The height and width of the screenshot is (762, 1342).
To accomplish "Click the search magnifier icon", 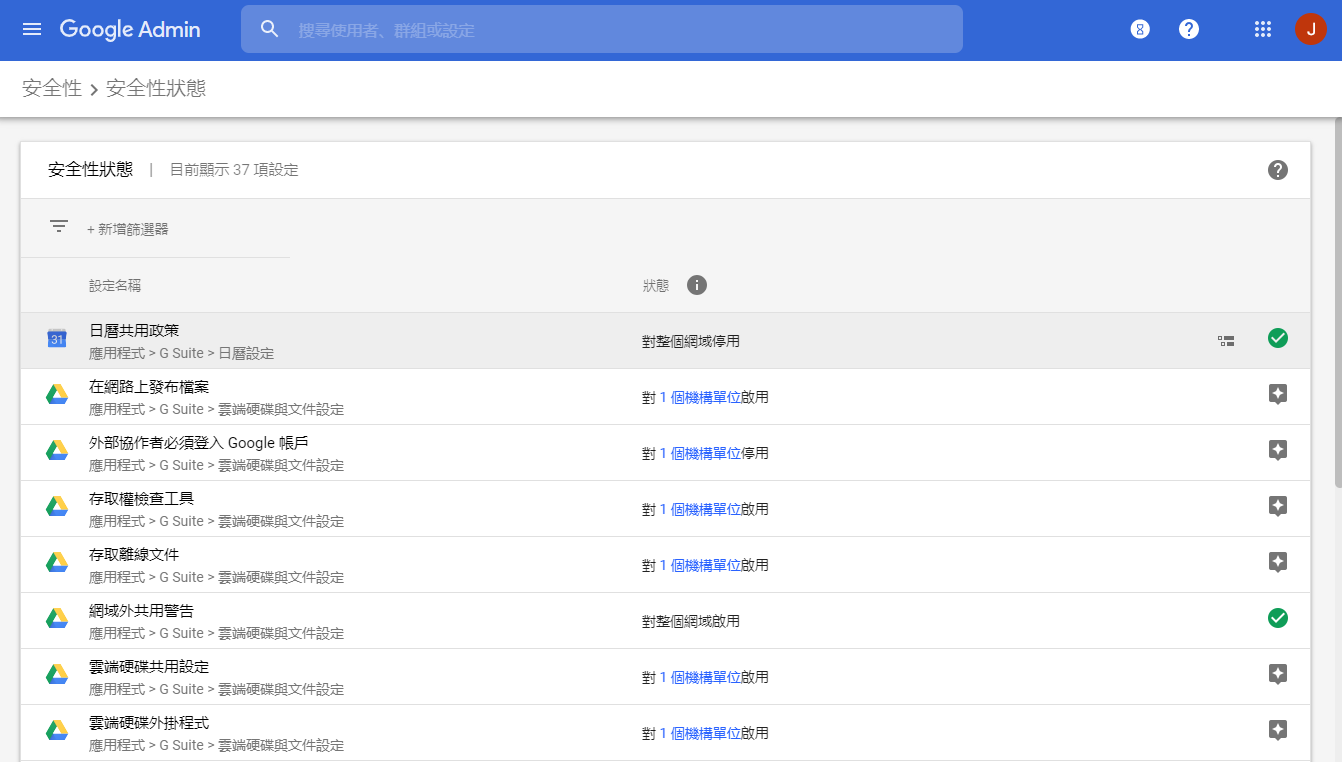I will pos(269,29).
